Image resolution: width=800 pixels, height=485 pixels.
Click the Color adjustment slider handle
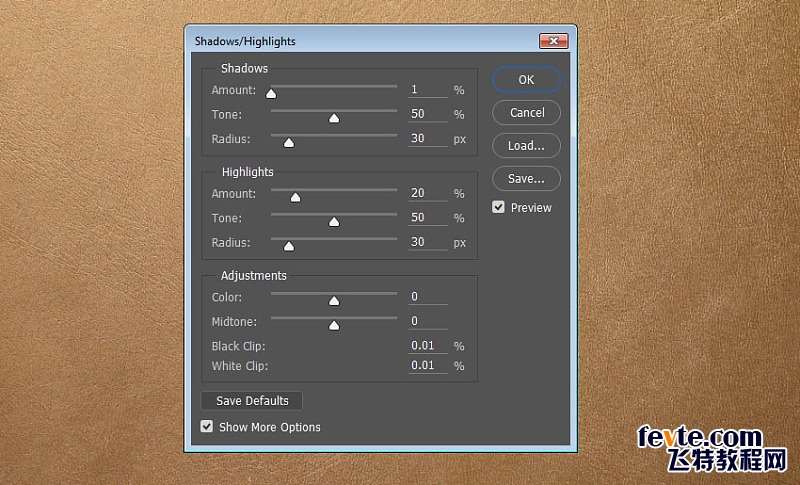tap(334, 300)
